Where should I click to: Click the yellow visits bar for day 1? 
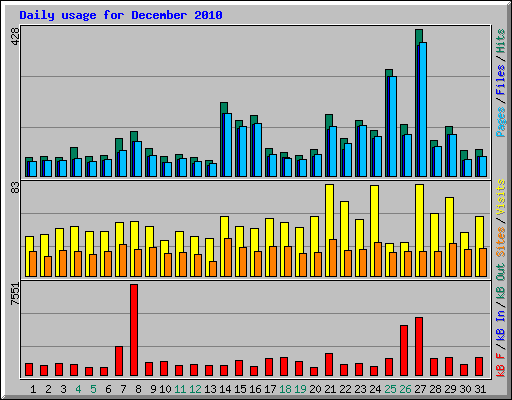point(29,244)
